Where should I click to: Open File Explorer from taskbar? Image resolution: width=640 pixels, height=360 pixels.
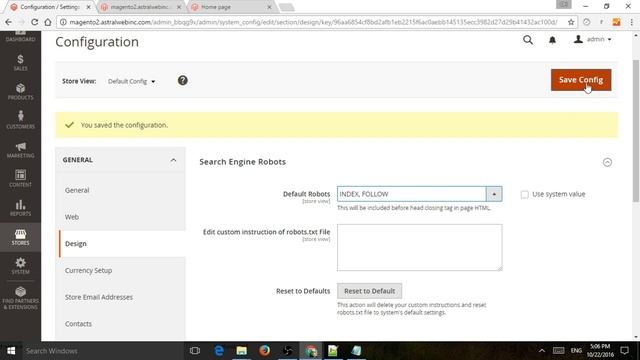[x=242, y=351]
